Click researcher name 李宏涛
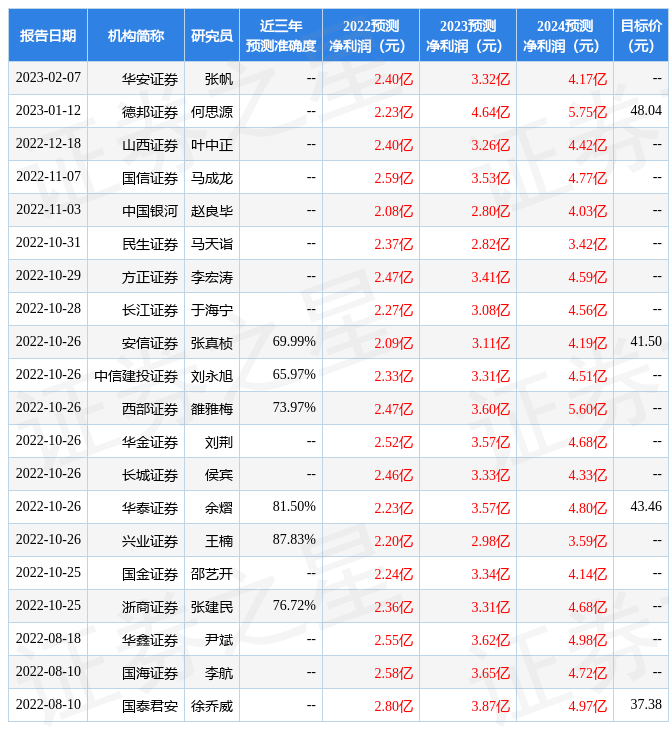 click(212, 277)
